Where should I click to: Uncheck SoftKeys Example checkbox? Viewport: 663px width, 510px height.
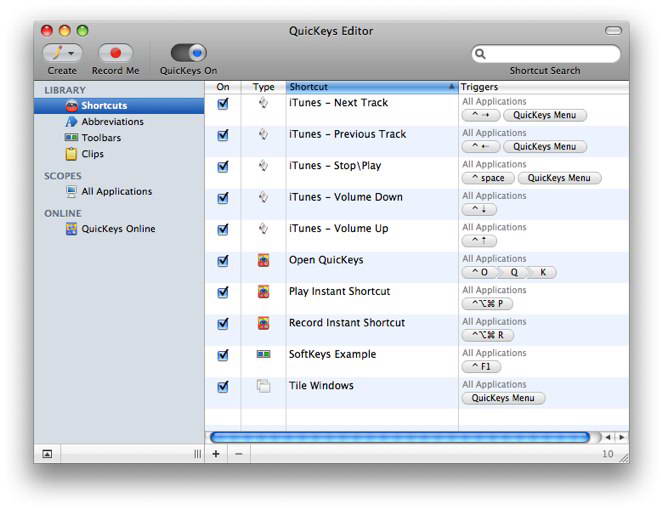click(x=223, y=355)
